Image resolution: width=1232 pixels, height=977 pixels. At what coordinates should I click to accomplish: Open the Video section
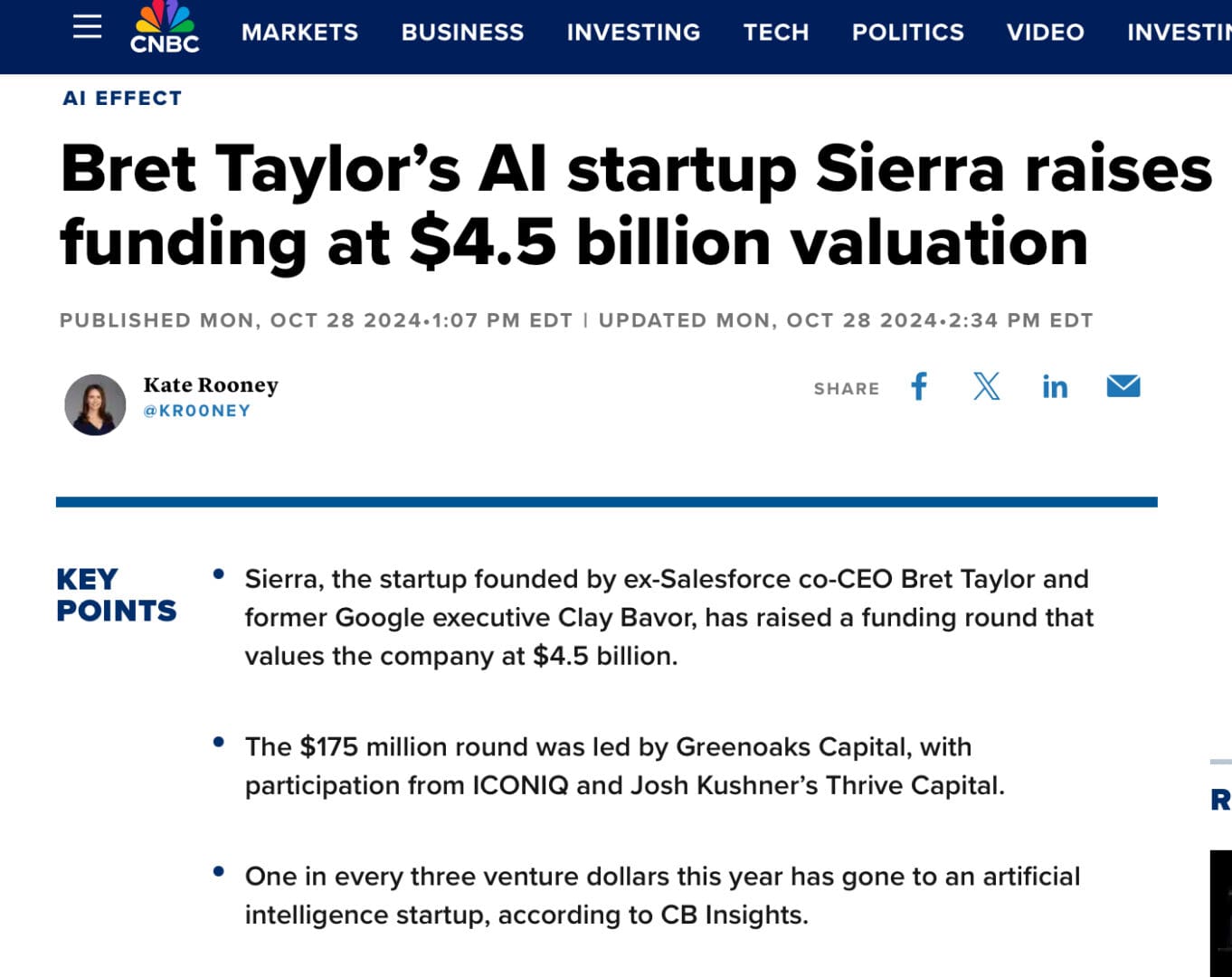click(x=1045, y=33)
